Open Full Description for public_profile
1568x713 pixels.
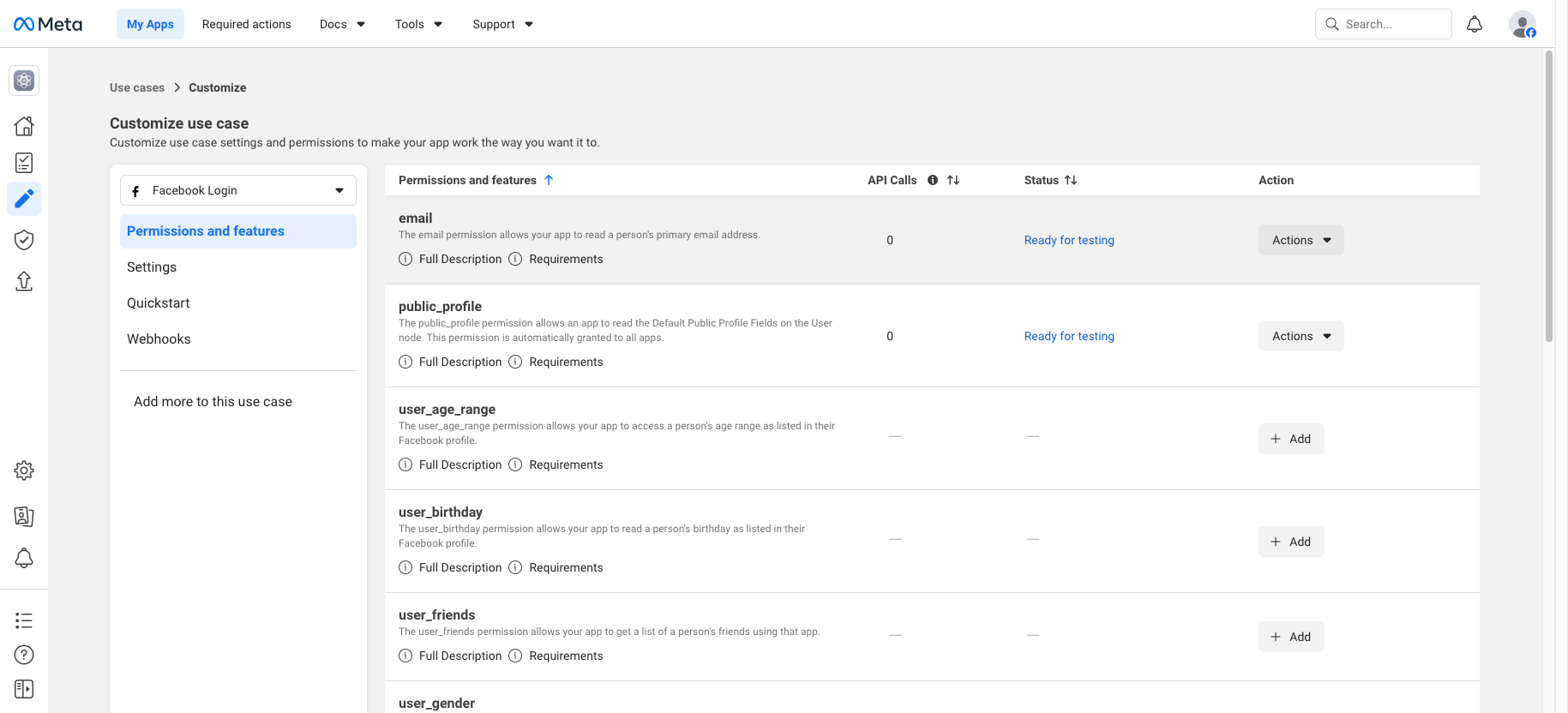pos(450,362)
